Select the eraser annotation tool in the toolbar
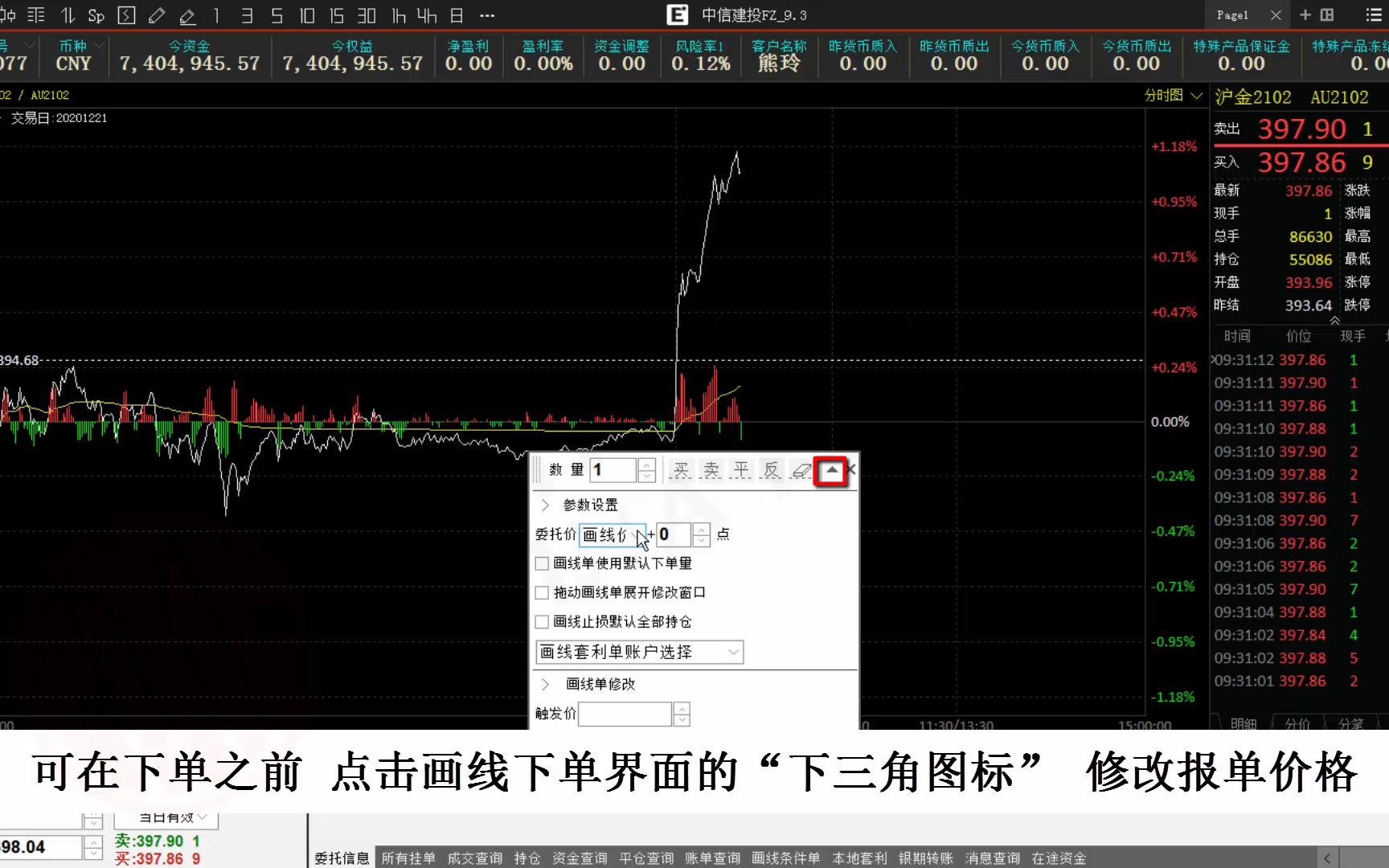This screenshot has height=868, width=1389. [x=186, y=16]
